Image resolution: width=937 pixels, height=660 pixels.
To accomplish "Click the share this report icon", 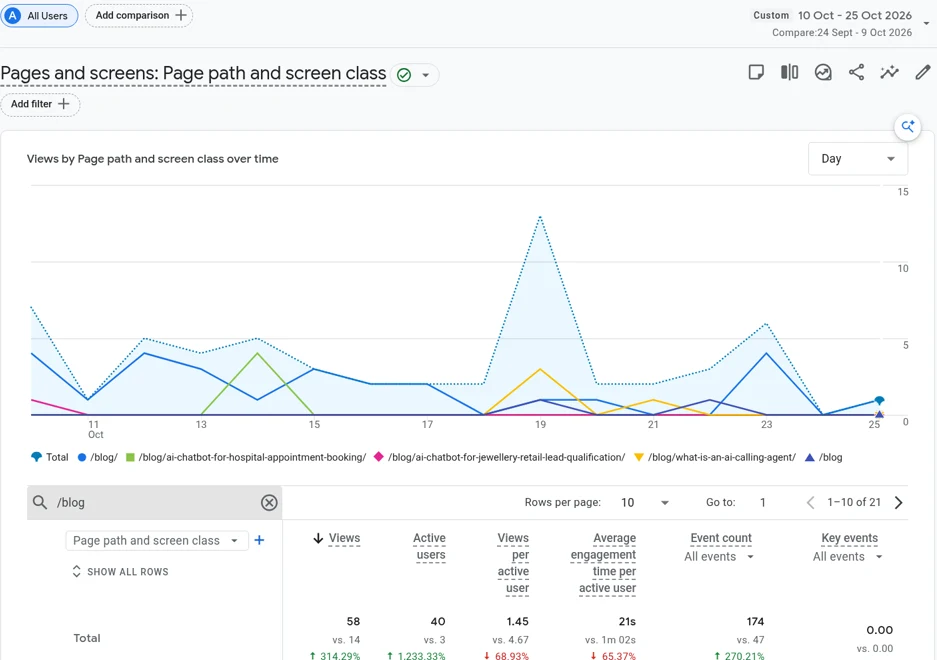I will [x=856, y=72].
